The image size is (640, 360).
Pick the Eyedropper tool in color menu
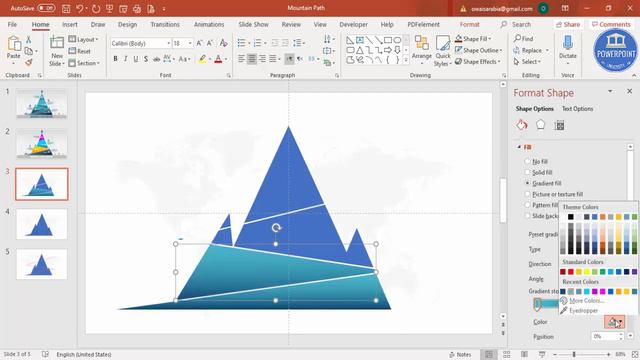tap(579, 311)
